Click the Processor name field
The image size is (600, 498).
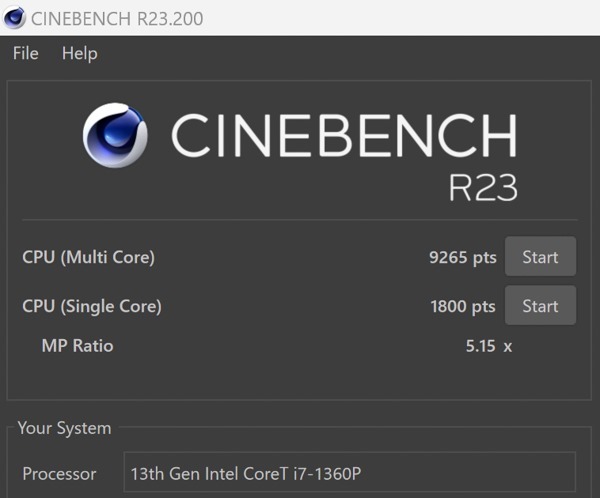coord(350,472)
